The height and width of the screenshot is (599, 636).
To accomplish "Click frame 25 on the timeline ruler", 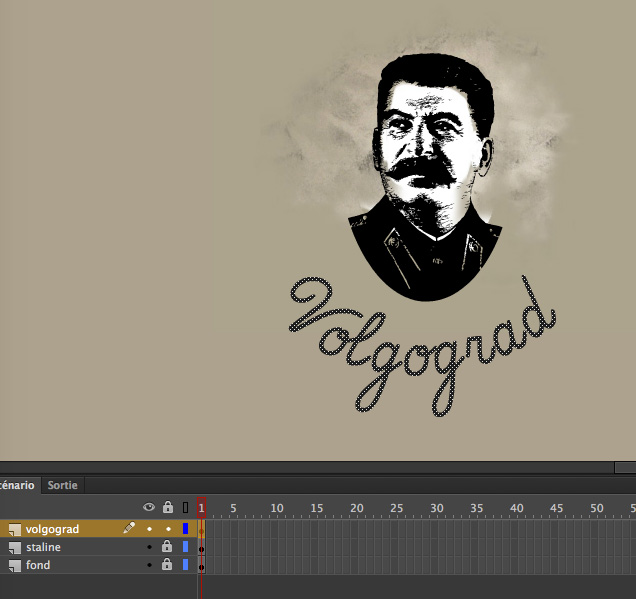I will click(397, 508).
